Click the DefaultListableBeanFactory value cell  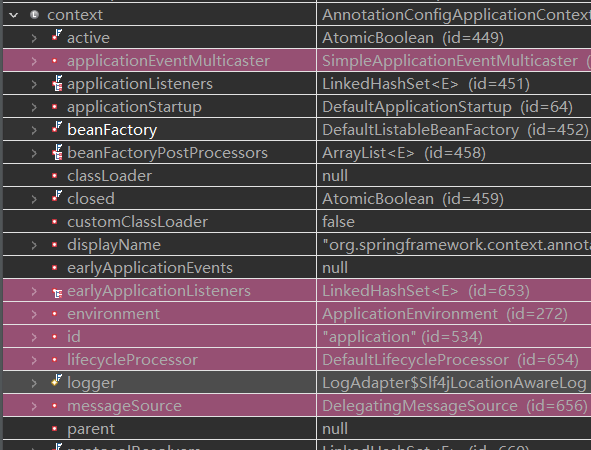tap(454, 130)
